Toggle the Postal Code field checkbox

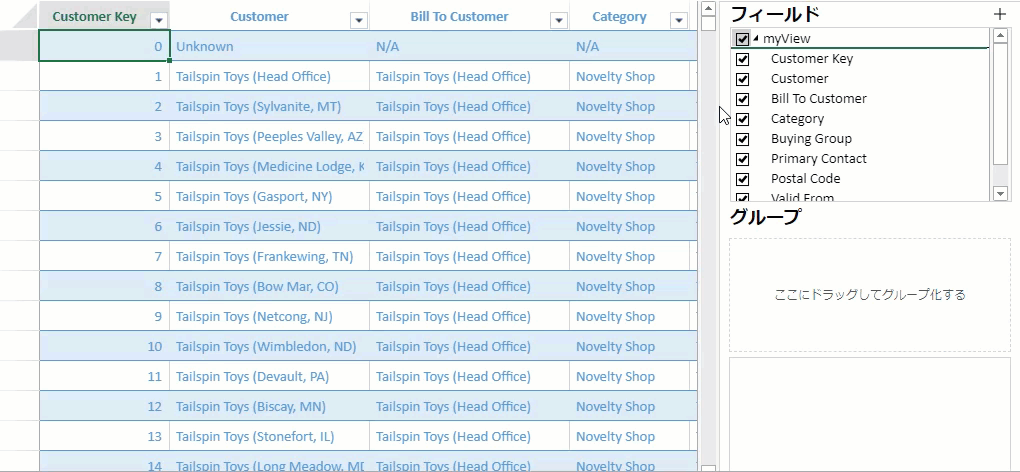(x=742, y=179)
